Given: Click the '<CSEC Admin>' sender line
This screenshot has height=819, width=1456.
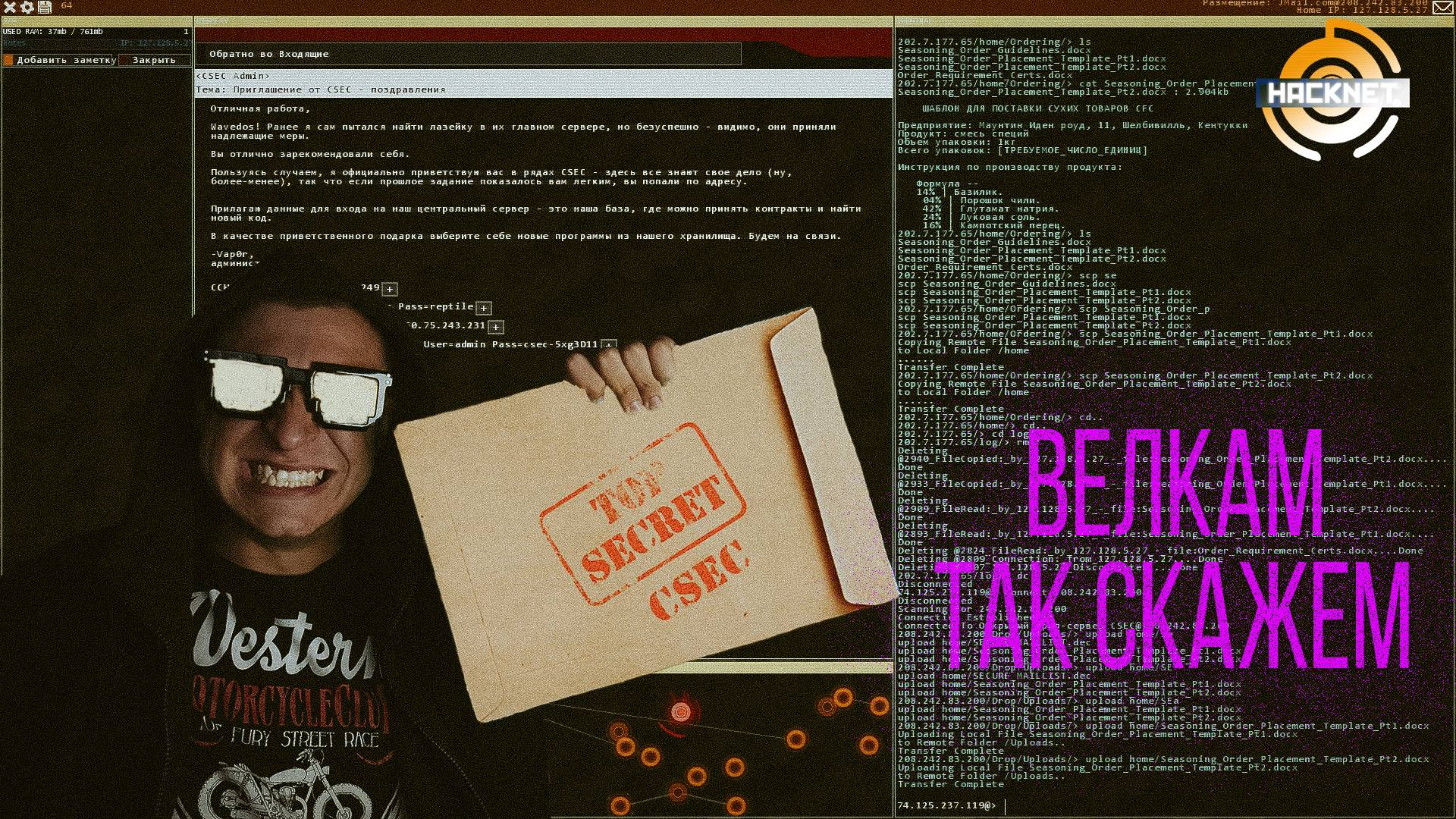Looking at the screenshot, I should [x=234, y=76].
